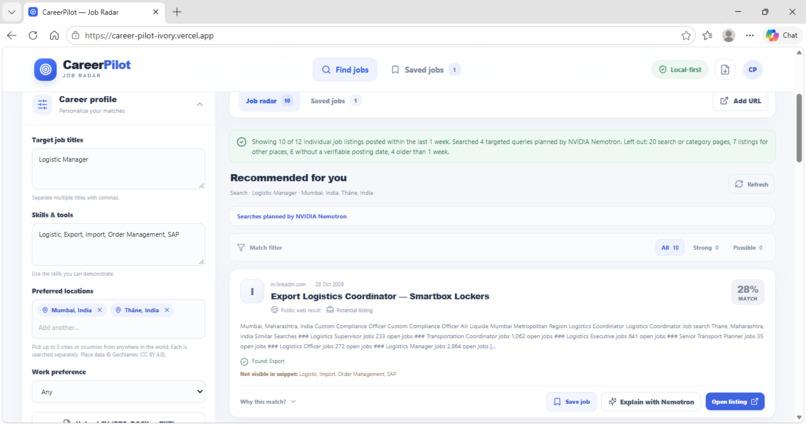The height and width of the screenshot is (425, 806).
Task: Bookmark page with the star icon
Action: tap(686, 35)
